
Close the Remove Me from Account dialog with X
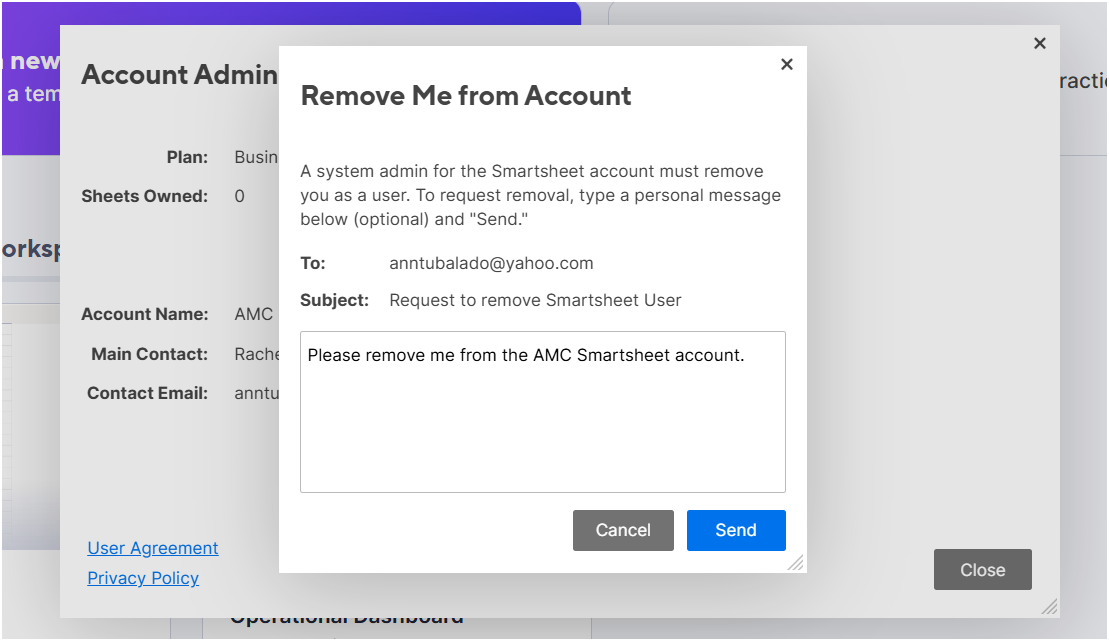786,64
